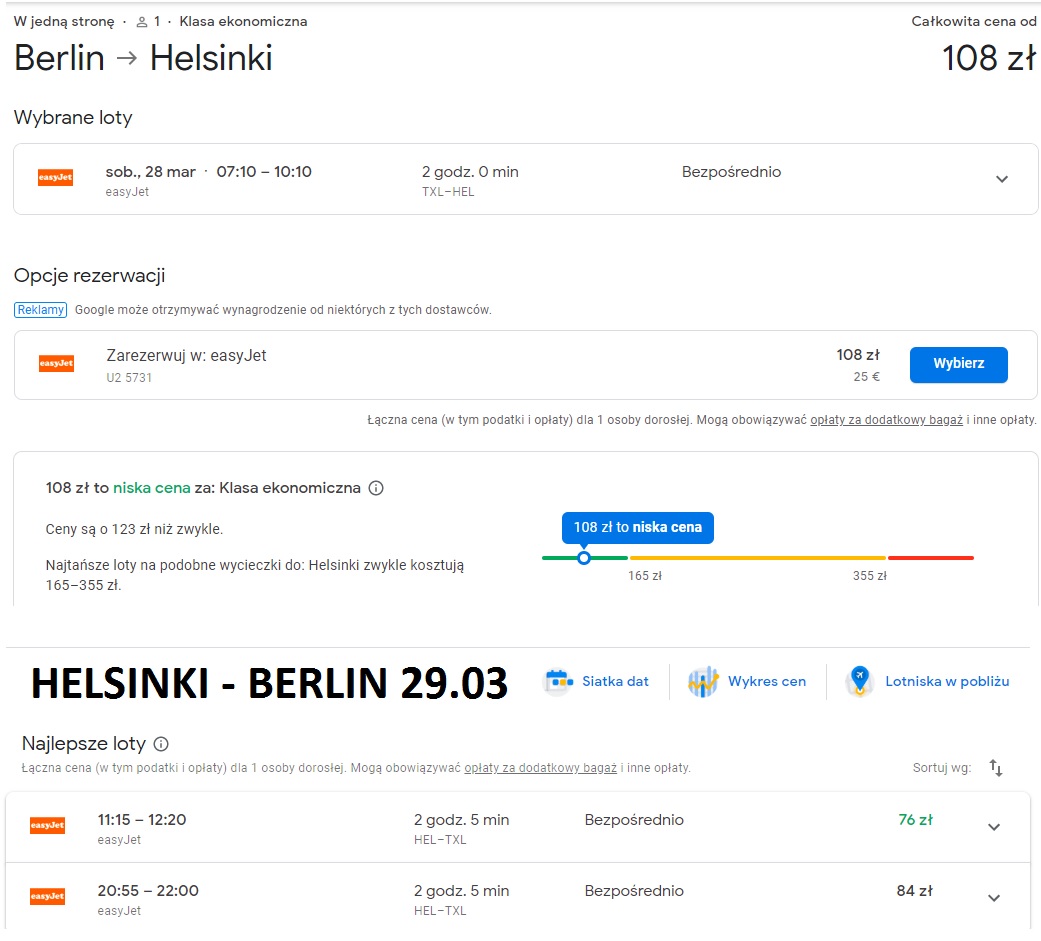
Task: Click the 76 zł price
Action: pos(916,820)
